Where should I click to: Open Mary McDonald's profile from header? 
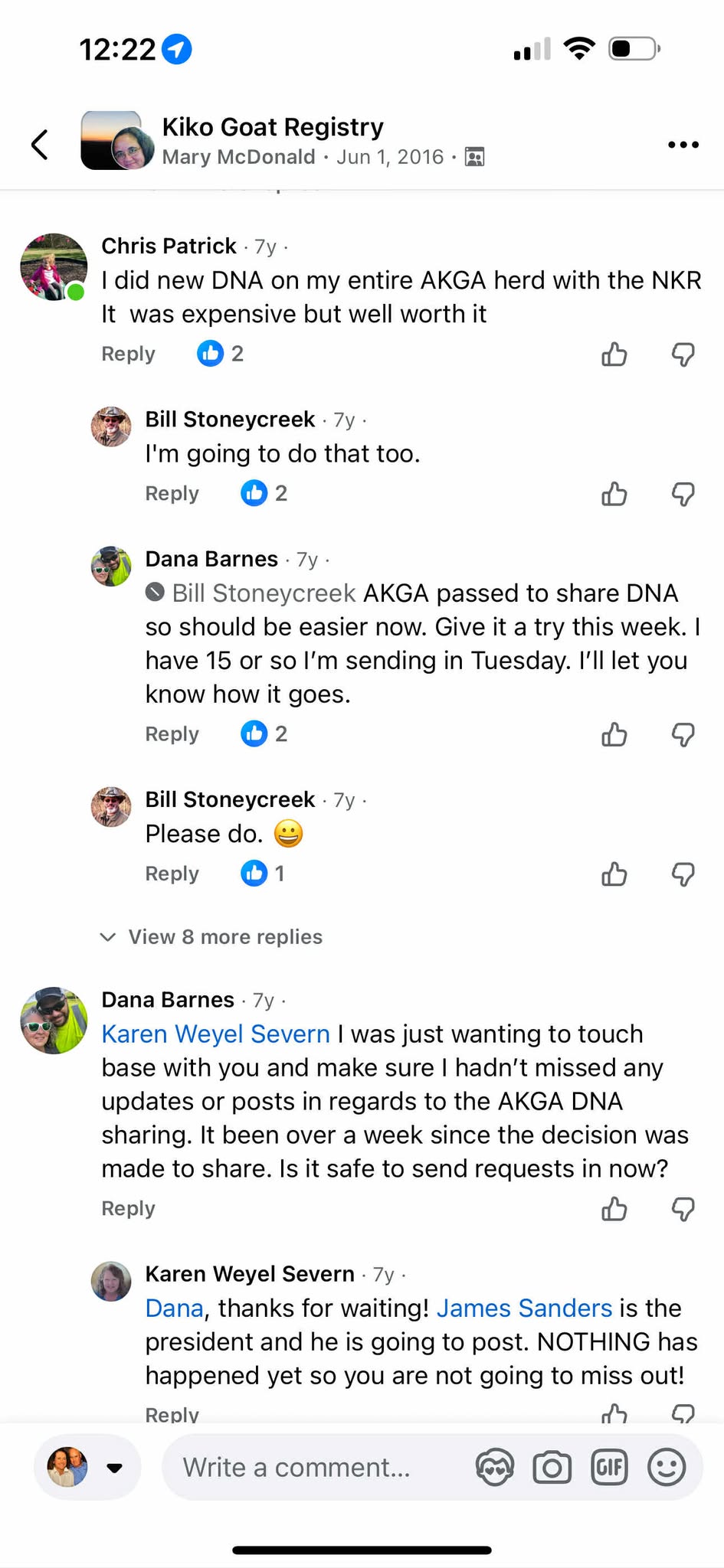pos(238,157)
